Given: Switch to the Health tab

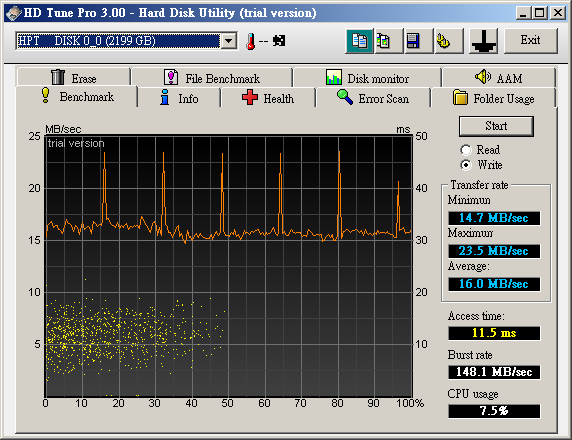Looking at the screenshot, I should (268, 98).
